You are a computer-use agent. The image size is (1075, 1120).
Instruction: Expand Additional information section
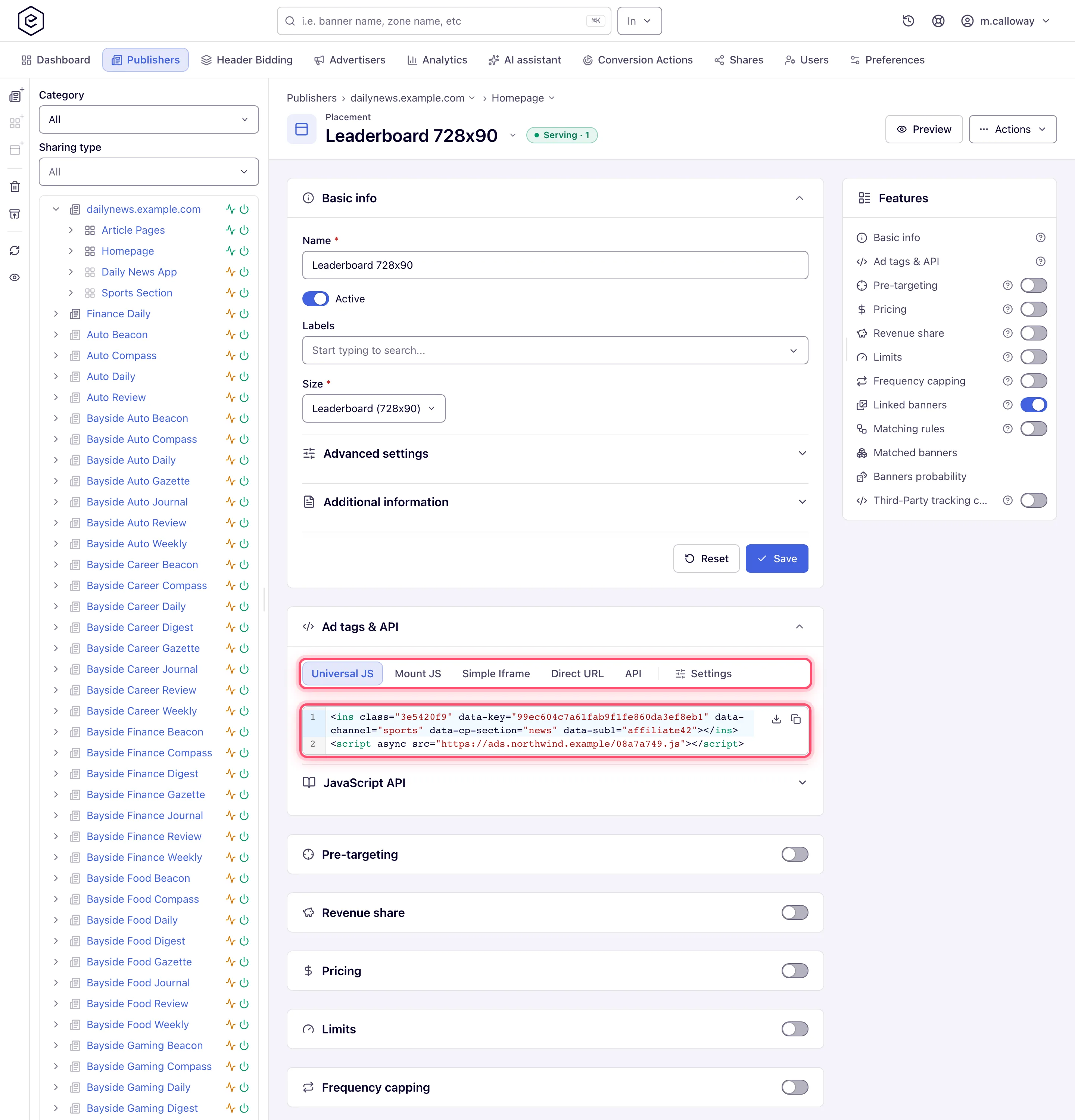tap(555, 502)
